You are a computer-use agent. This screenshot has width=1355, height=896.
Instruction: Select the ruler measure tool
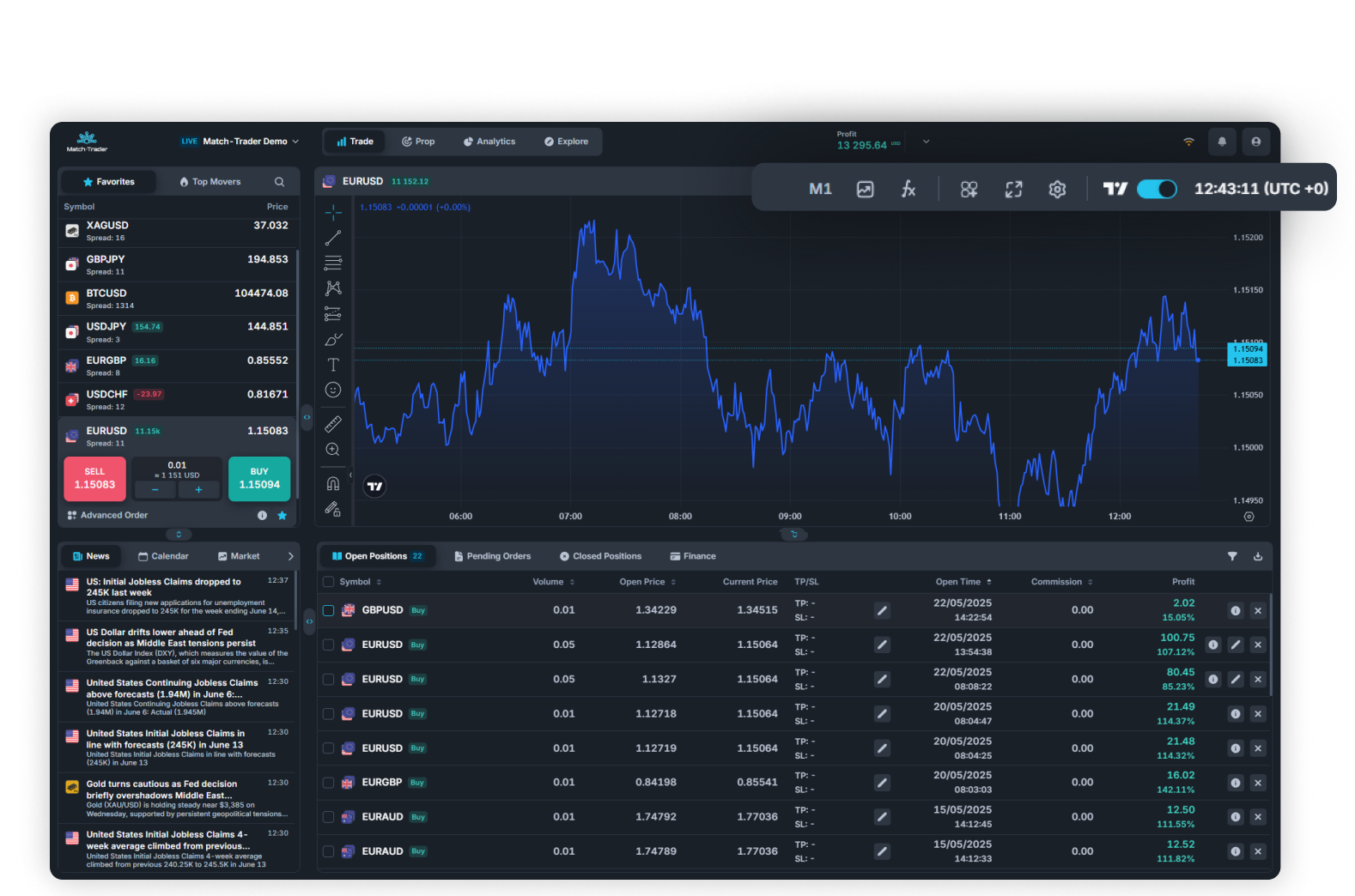(x=333, y=424)
